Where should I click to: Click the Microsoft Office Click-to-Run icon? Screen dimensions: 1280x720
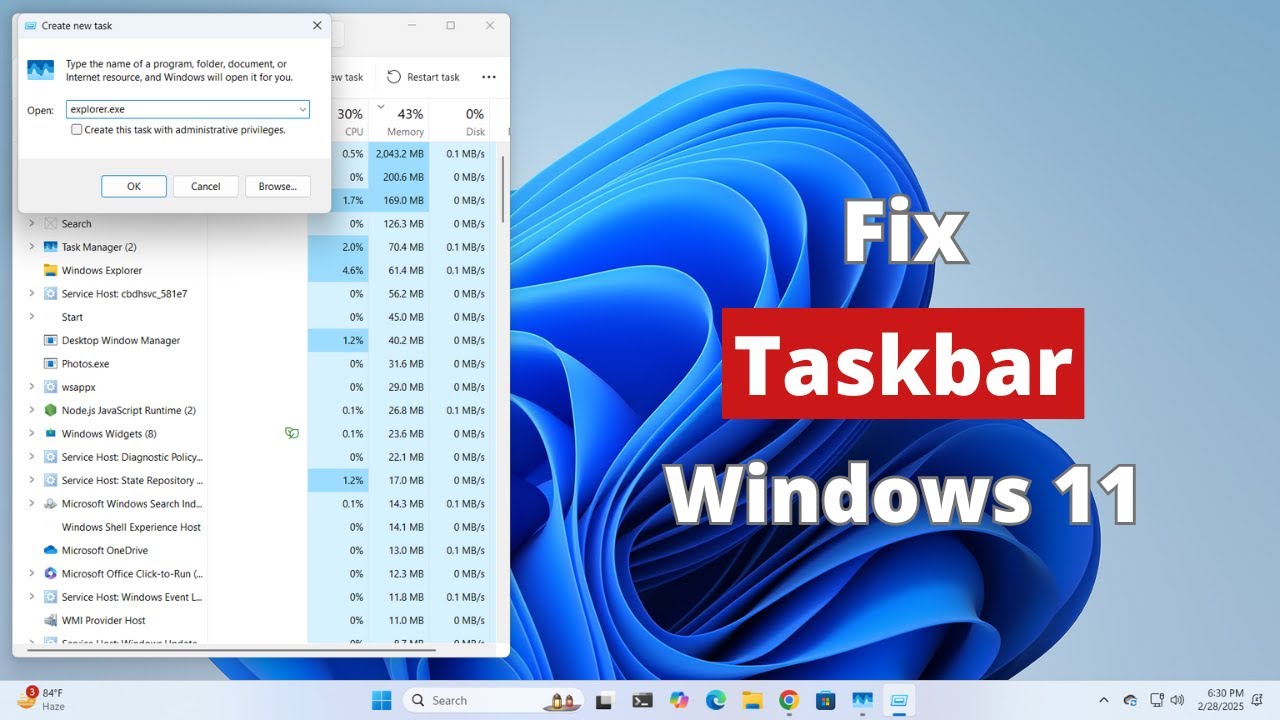coord(50,574)
